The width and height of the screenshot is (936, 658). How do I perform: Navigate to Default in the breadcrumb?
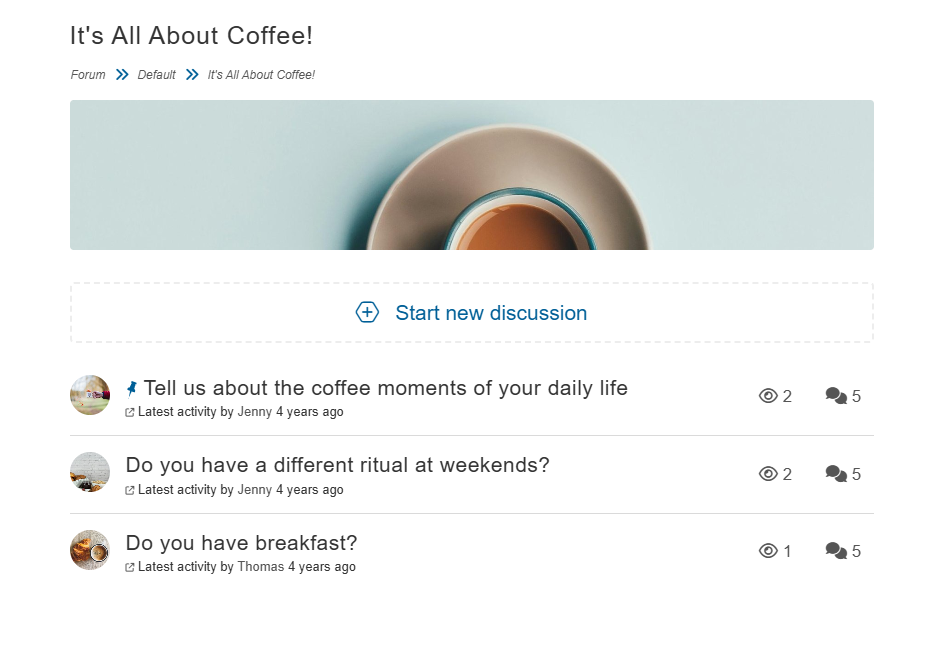pyautogui.click(x=157, y=75)
